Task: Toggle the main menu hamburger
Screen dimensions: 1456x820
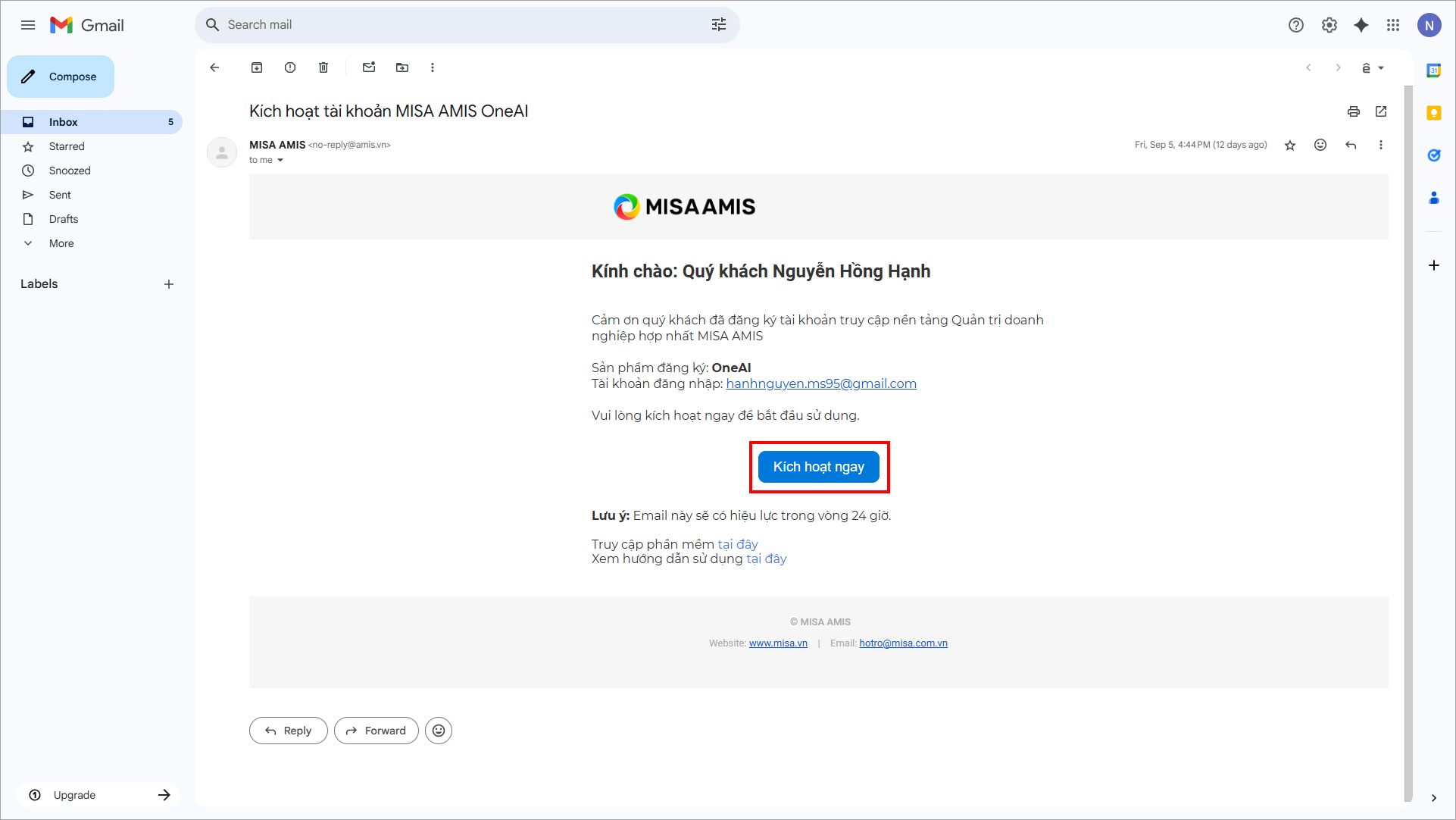Action: tap(28, 25)
